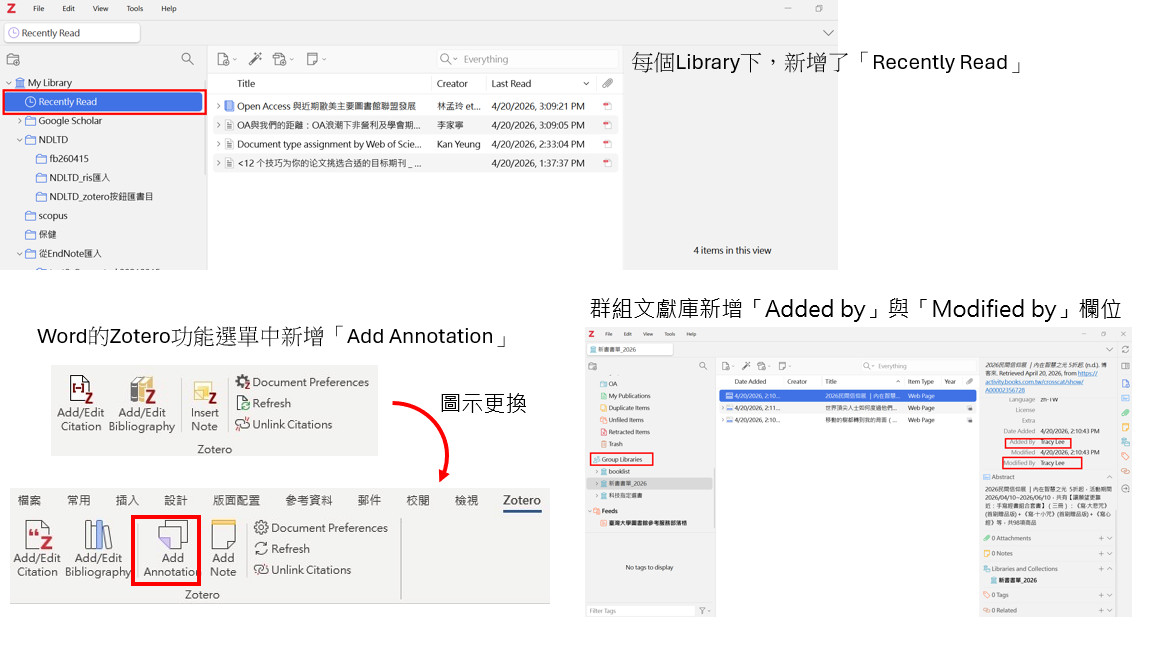Open the 參考資料 ribbon tab

click(x=308, y=500)
